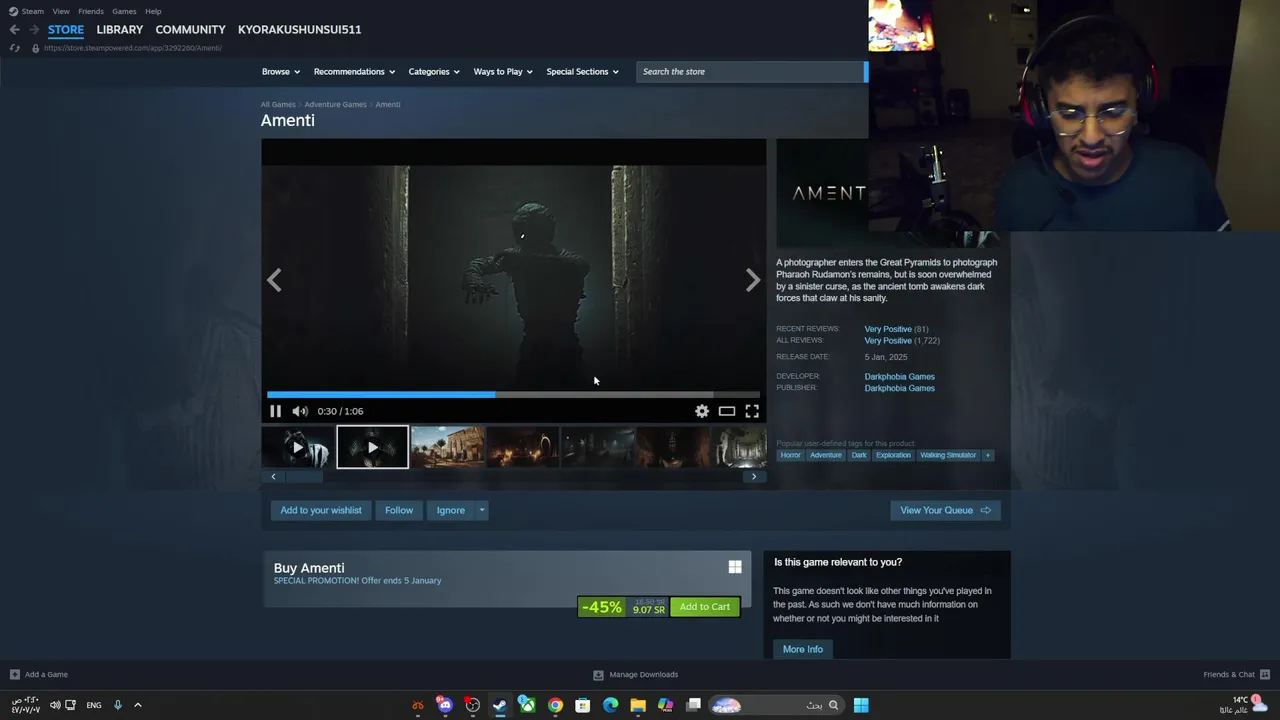Open Microsoft Edge from the taskbar
The width and height of the screenshot is (1280, 720).
[610, 705]
